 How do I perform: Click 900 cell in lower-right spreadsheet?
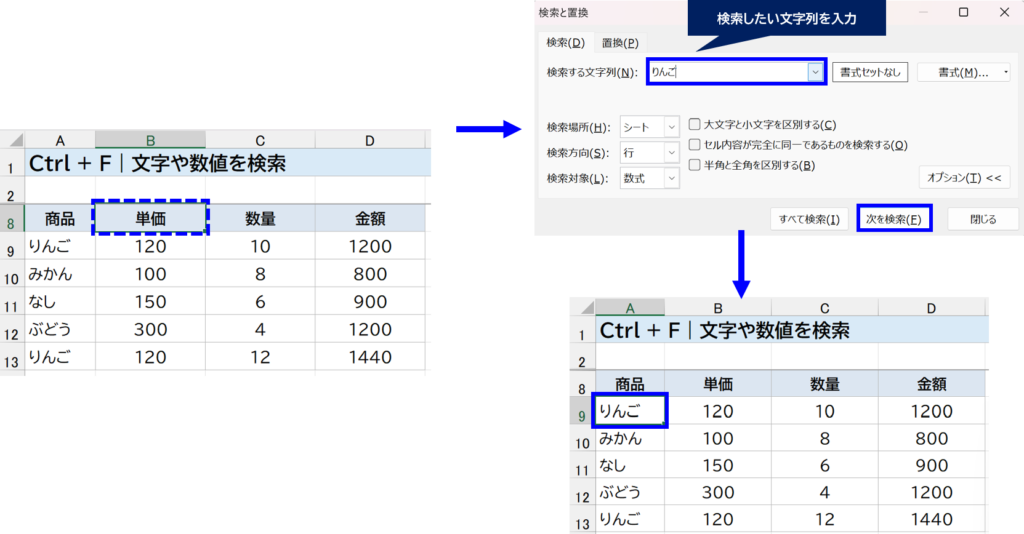coord(931,465)
